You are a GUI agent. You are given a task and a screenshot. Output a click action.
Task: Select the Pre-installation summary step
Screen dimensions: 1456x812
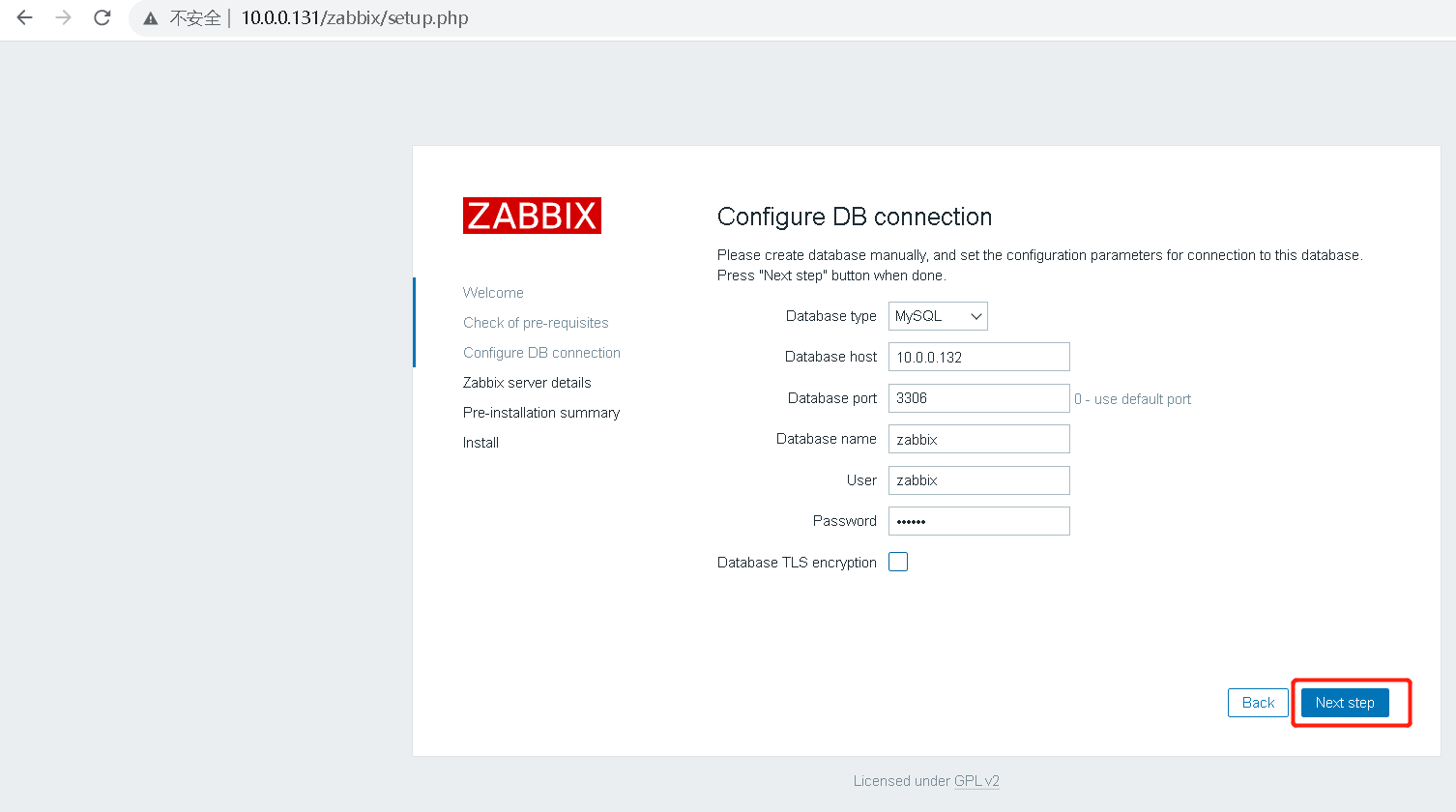[541, 413]
